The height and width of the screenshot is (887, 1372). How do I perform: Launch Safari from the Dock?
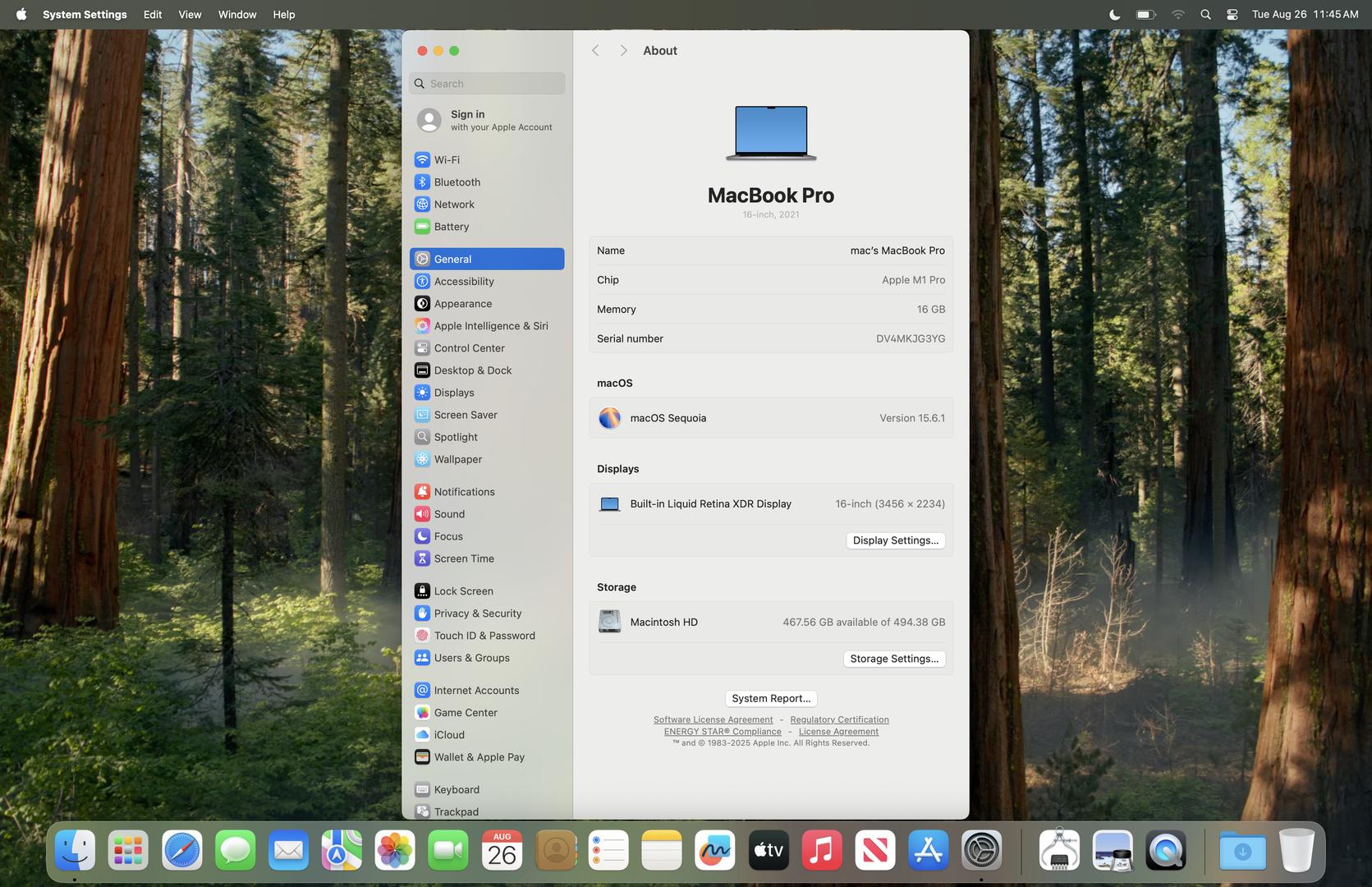181,850
